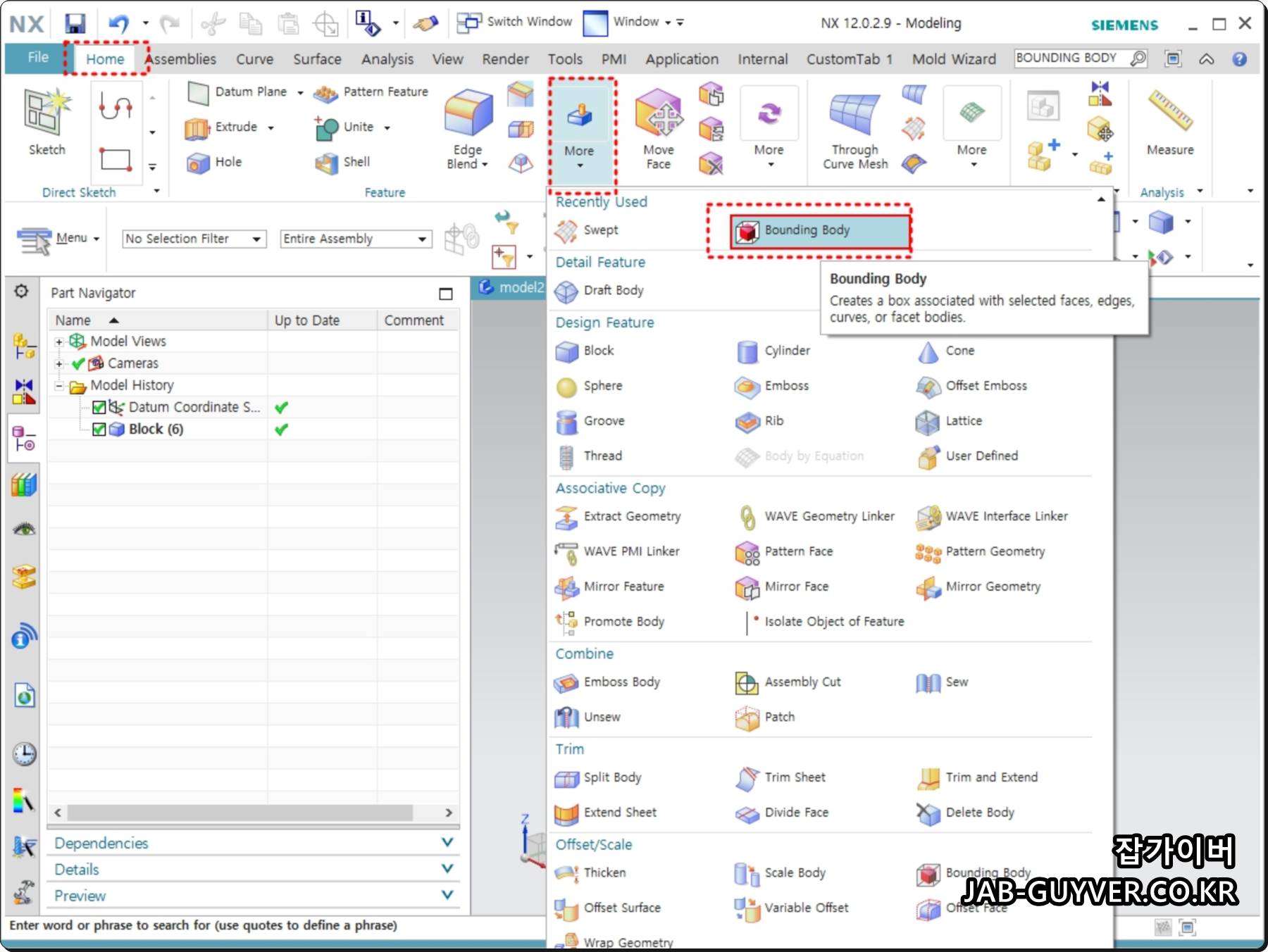Click the Save icon in title bar
Image resolution: width=1268 pixels, height=952 pixels.
click(75, 23)
